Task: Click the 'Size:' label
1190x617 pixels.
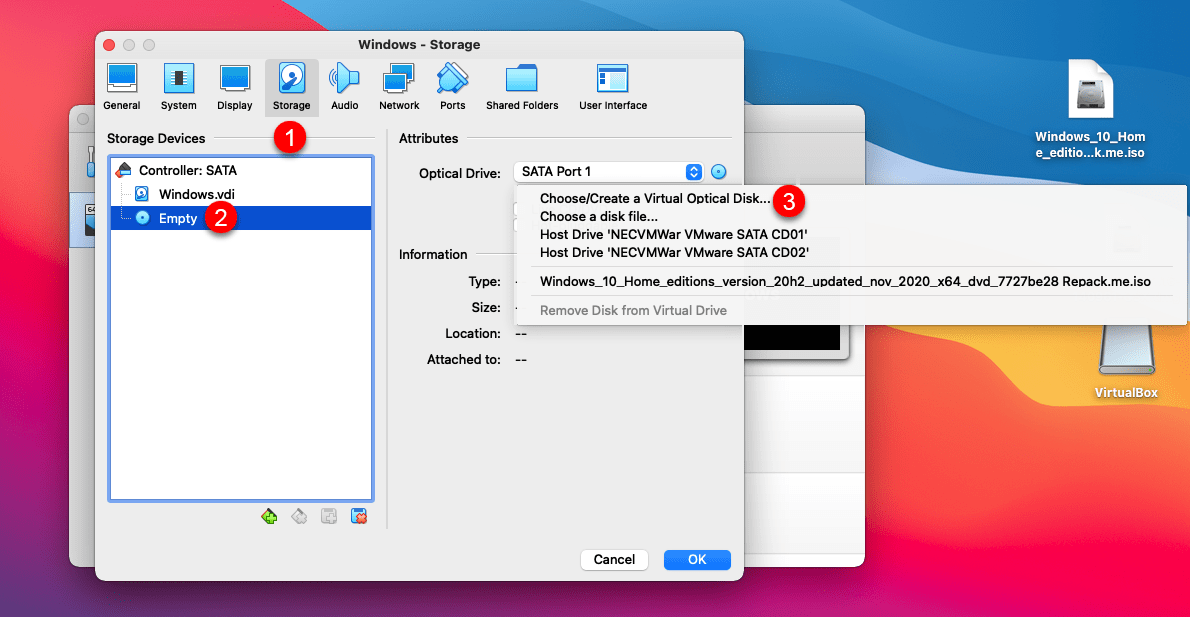Action: point(486,307)
